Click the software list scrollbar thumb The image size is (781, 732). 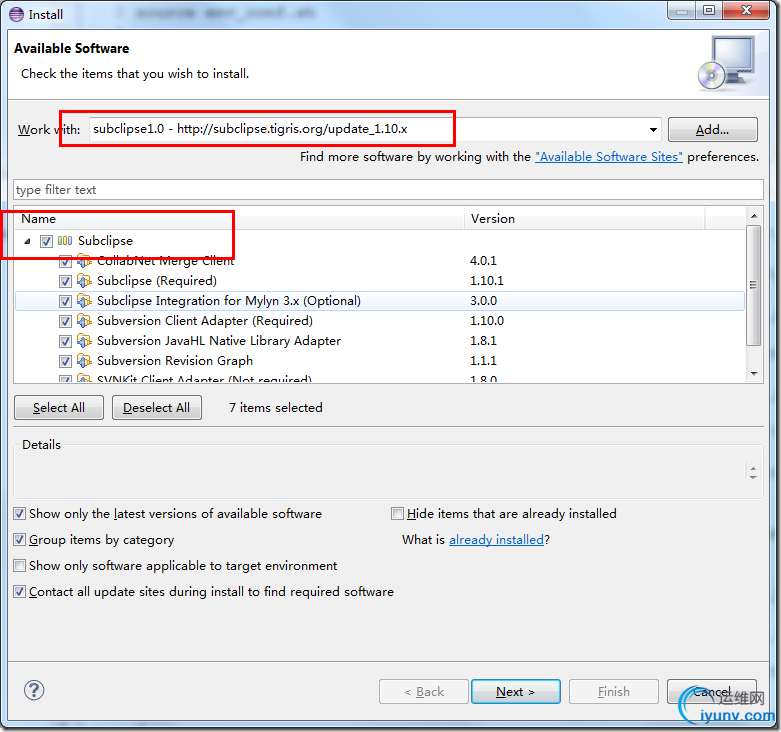754,285
